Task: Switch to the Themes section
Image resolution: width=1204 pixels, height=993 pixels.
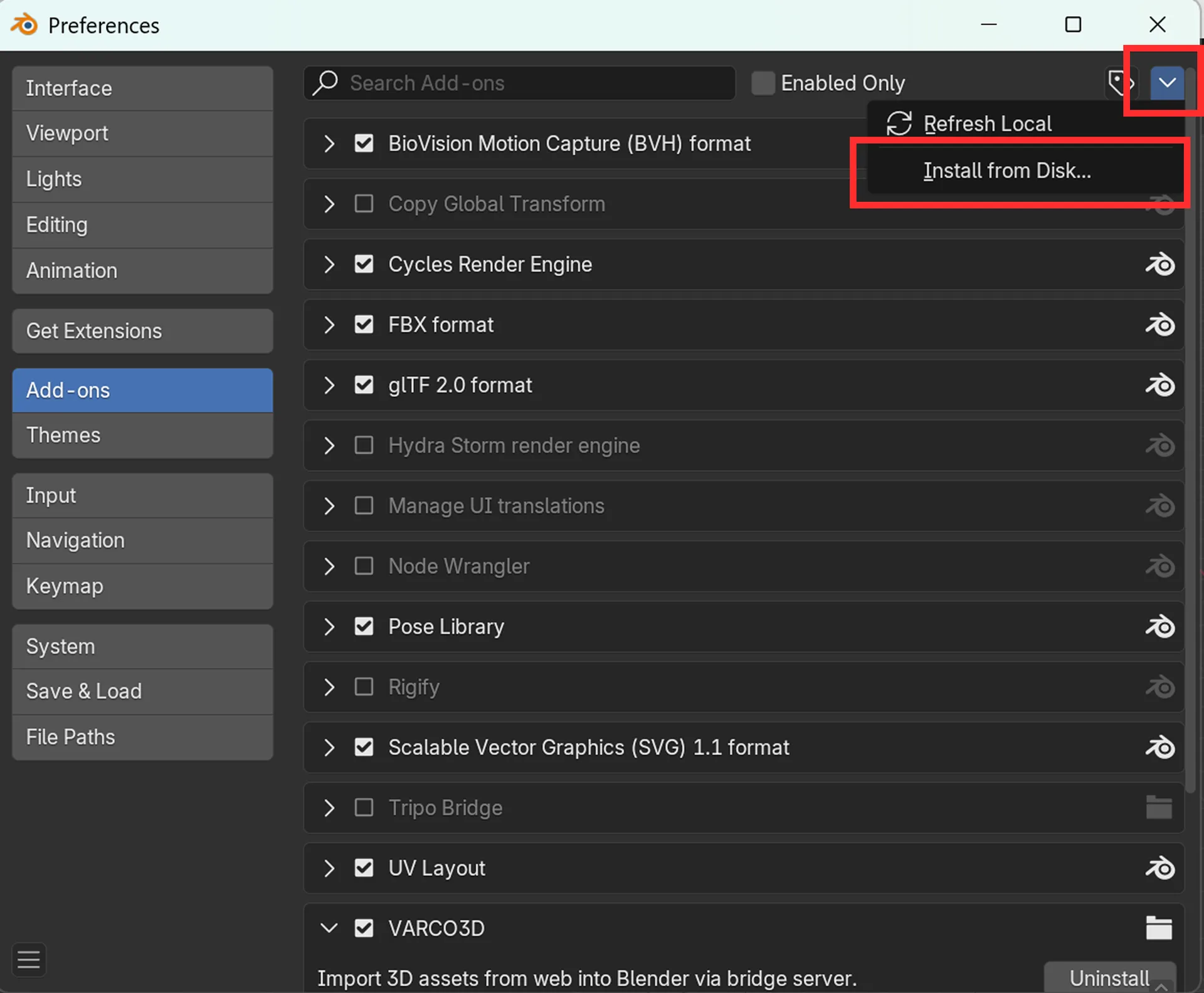Action: click(x=142, y=436)
